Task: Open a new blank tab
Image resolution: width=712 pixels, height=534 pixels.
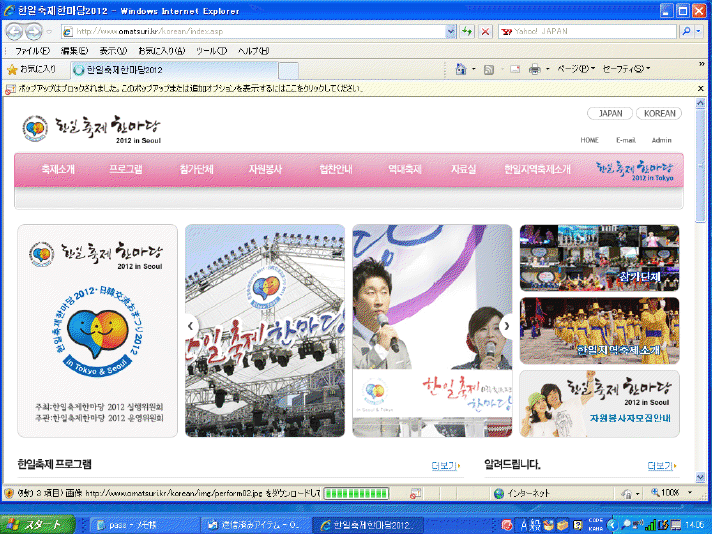Action: click(288, 70)
